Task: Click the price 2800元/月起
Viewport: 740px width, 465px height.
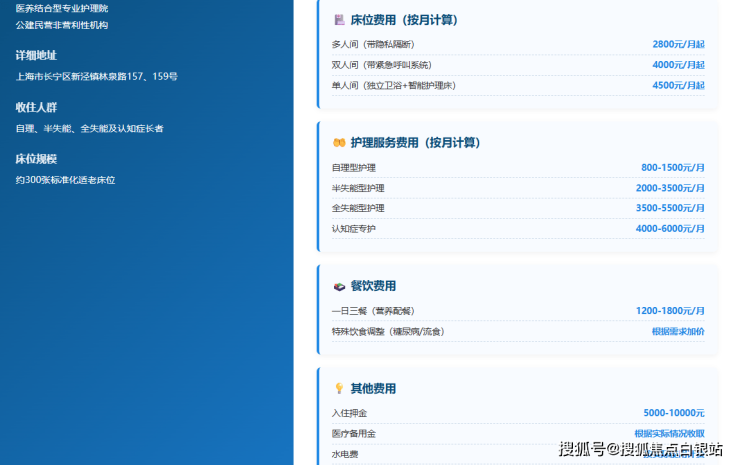Action: (678, 44)
